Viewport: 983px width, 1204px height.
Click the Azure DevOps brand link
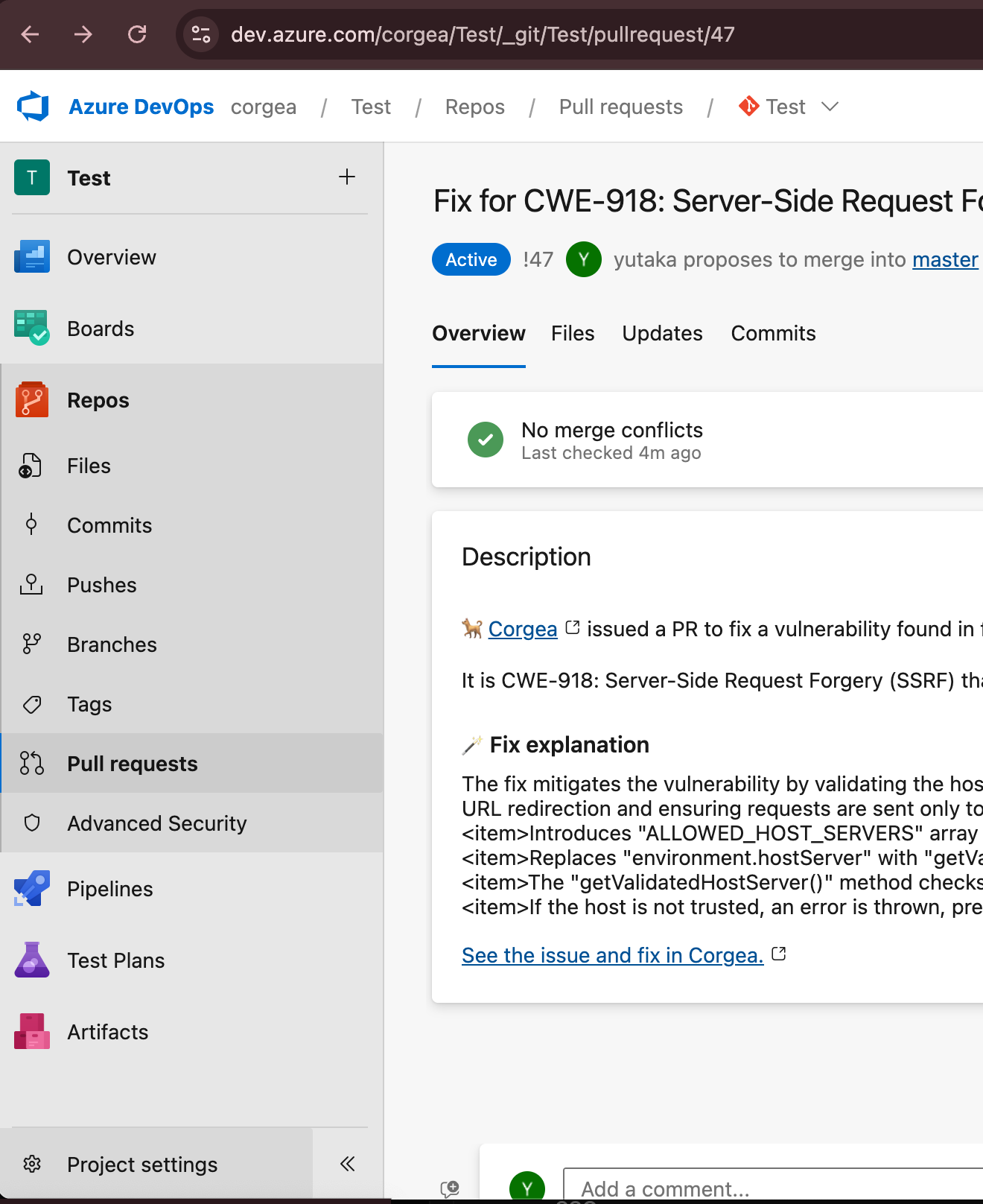pyautogui.click(x=141, y=107)
